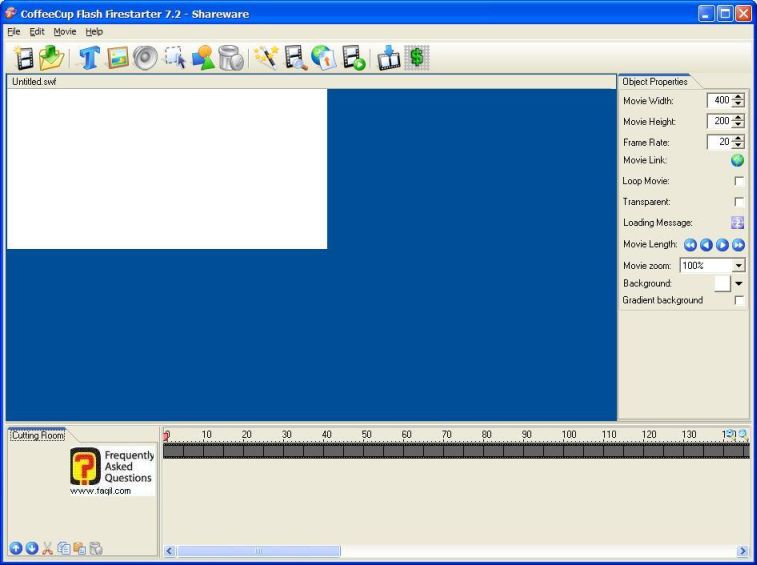Click the Add Sound speaker icon

(145, 58)
